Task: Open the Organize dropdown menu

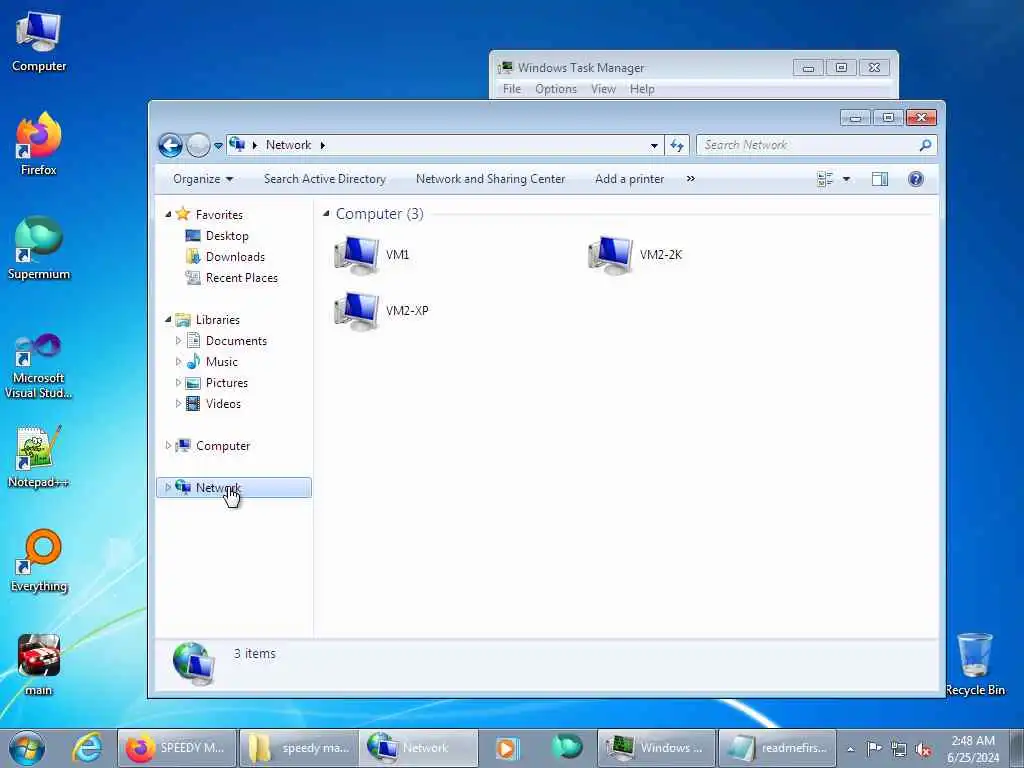Action: coord(202,179)
